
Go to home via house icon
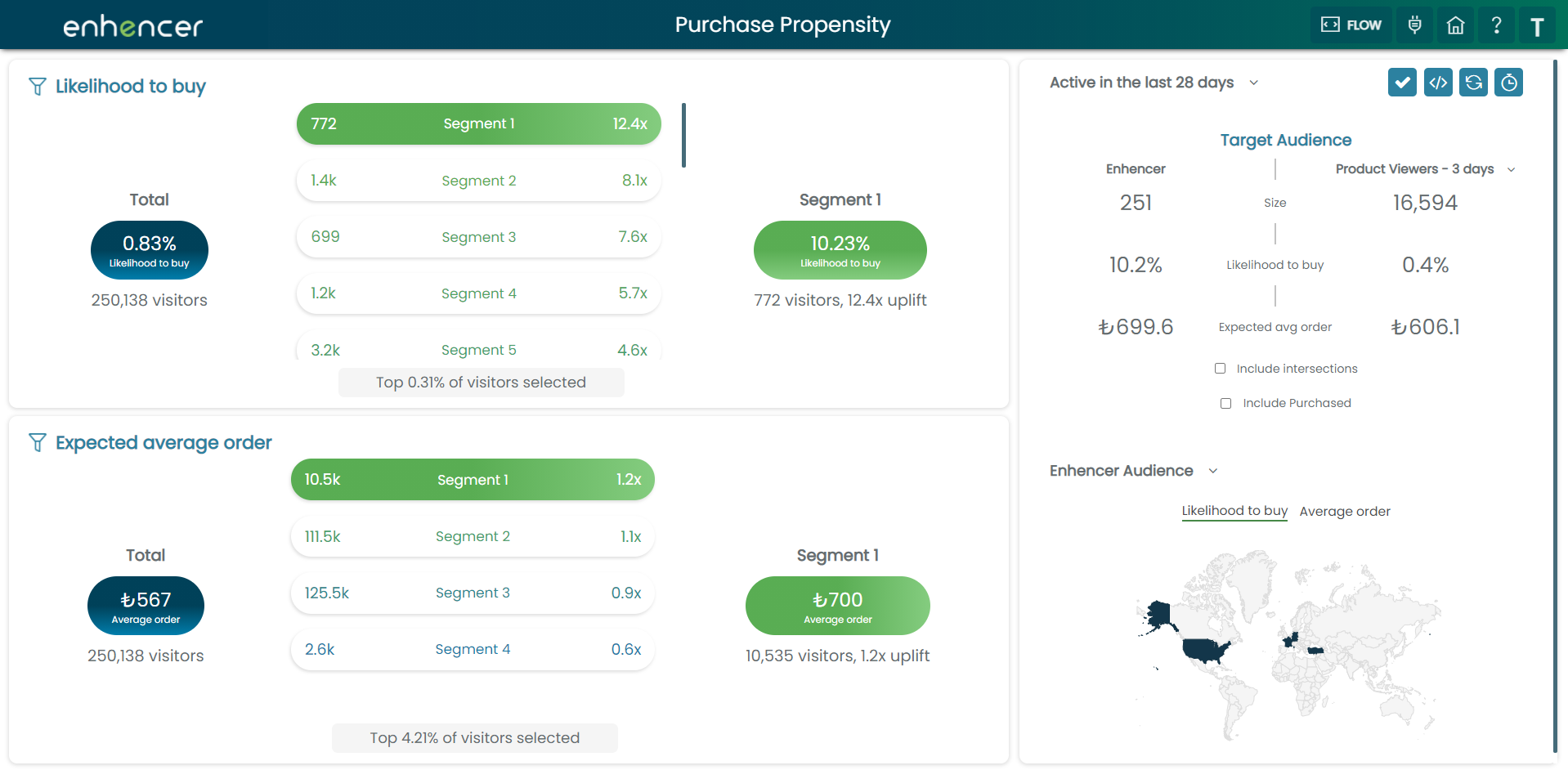(1456, 25)
